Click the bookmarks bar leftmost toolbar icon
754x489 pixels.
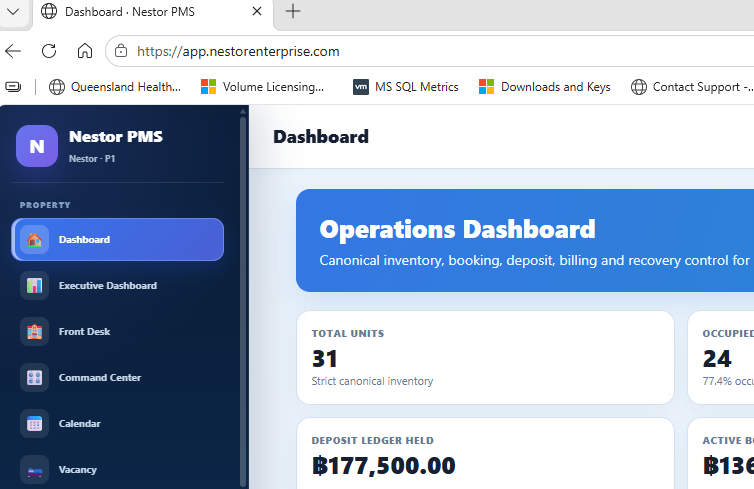pos(13,87)
